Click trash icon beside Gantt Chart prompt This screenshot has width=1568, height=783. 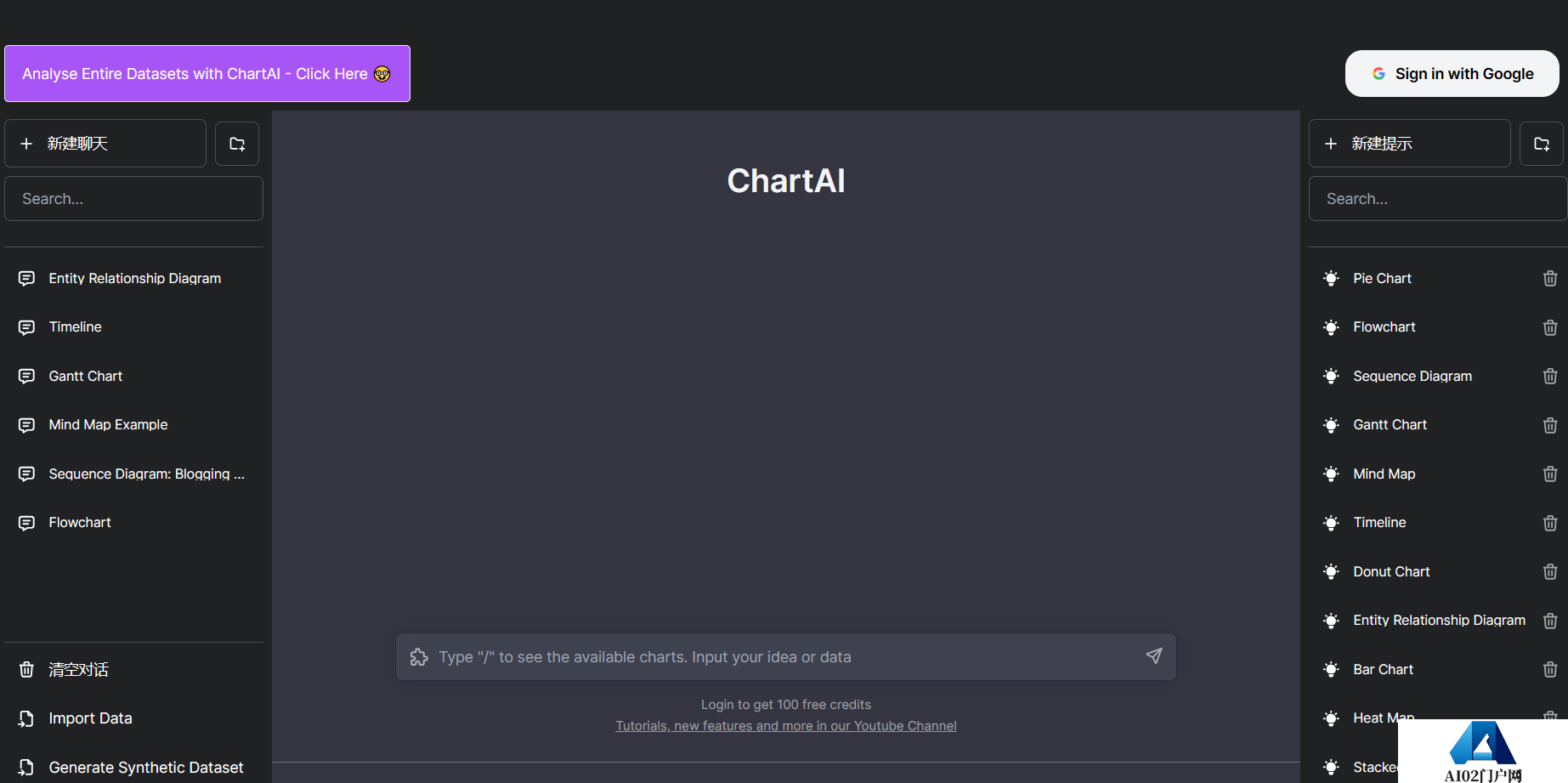pos(1550,425)
